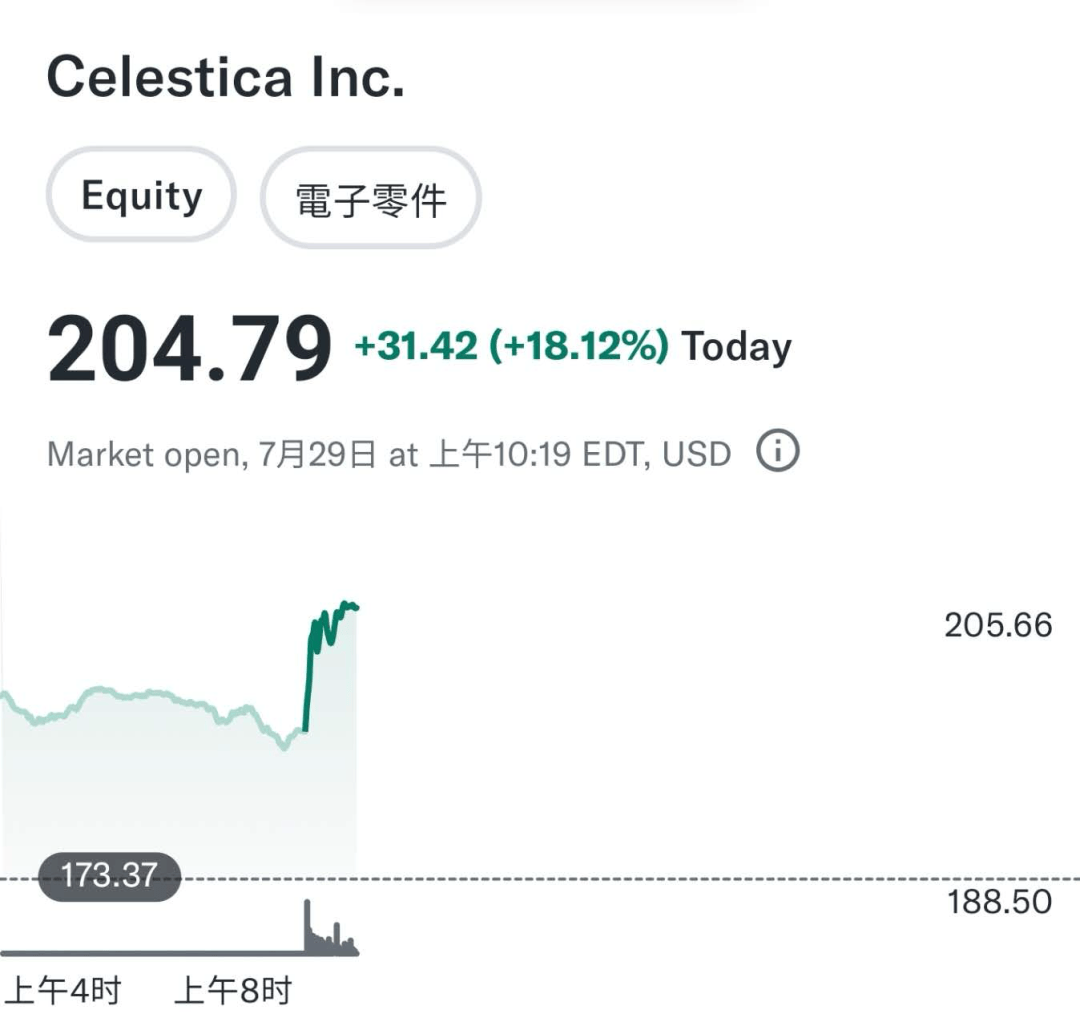Tap the 上午8时 time axis label
Image resolution: width=1080 pixels, height=1026 pixels.
pyautogui.click(x=233, y=991)
